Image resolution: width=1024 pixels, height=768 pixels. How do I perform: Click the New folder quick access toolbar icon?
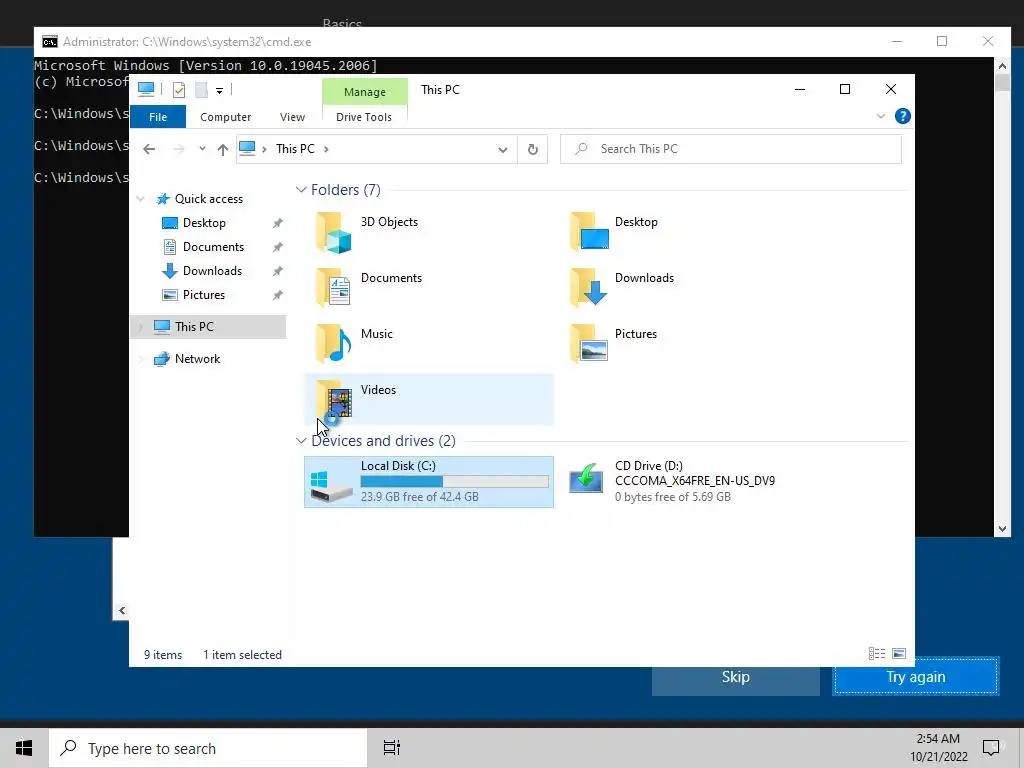tap(201, 90)
